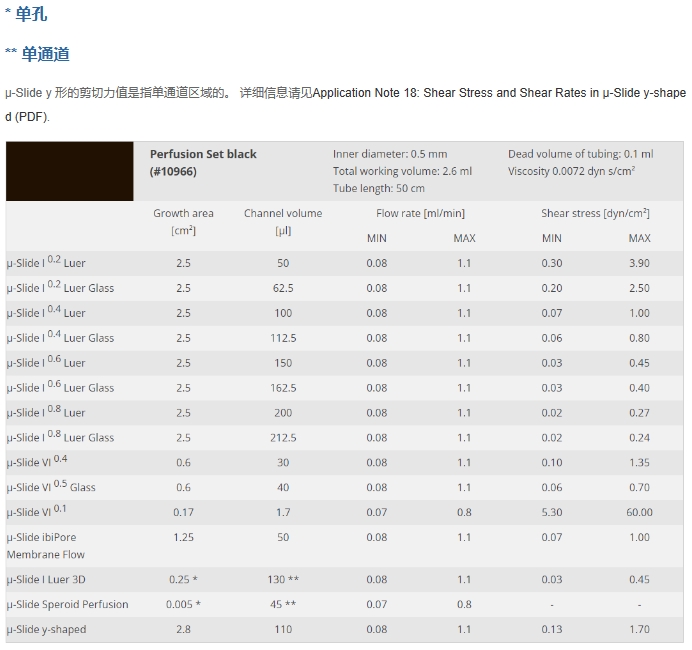Viewport: 692px width, 650px height.
Task: Click the 212.5 channel volume cell
Action: [283, 438]
